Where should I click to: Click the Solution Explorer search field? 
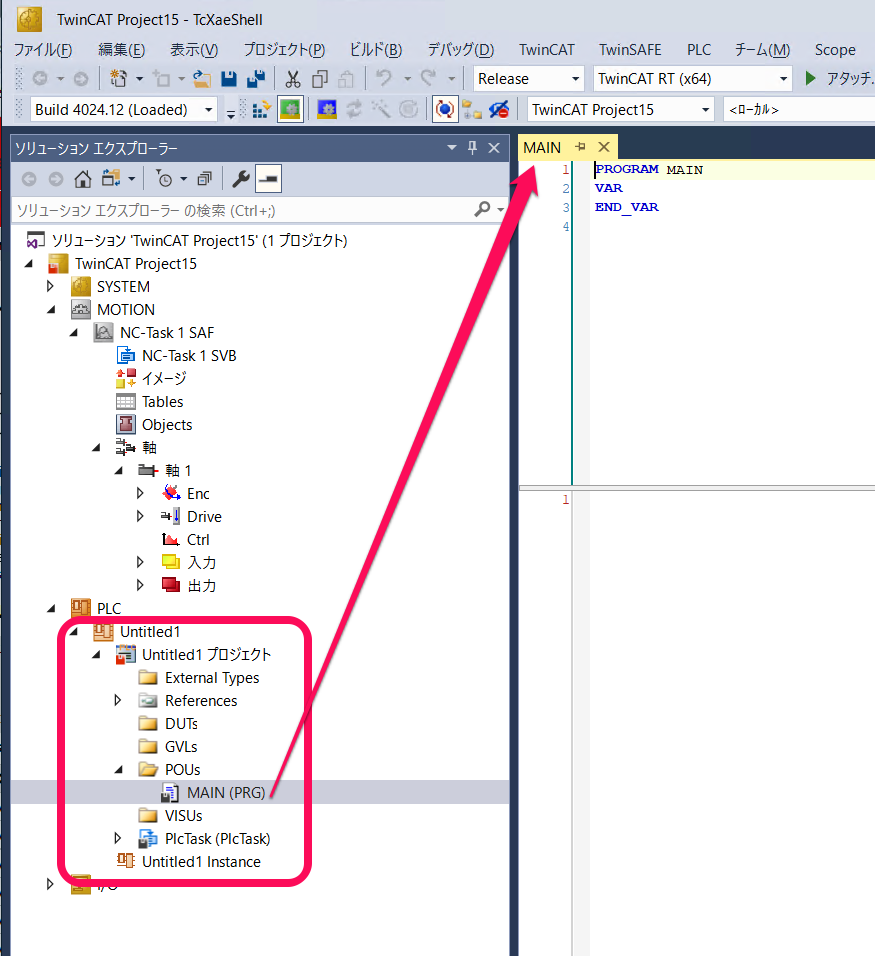242,210
